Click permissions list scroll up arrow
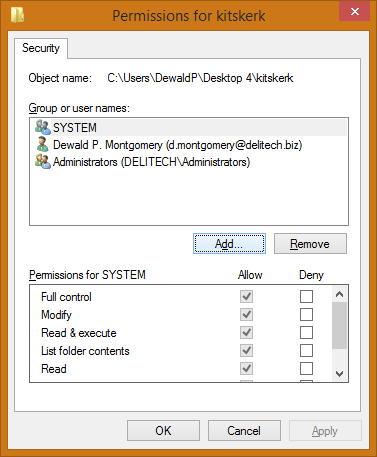377x457 pixels. (x=339, y=294)
